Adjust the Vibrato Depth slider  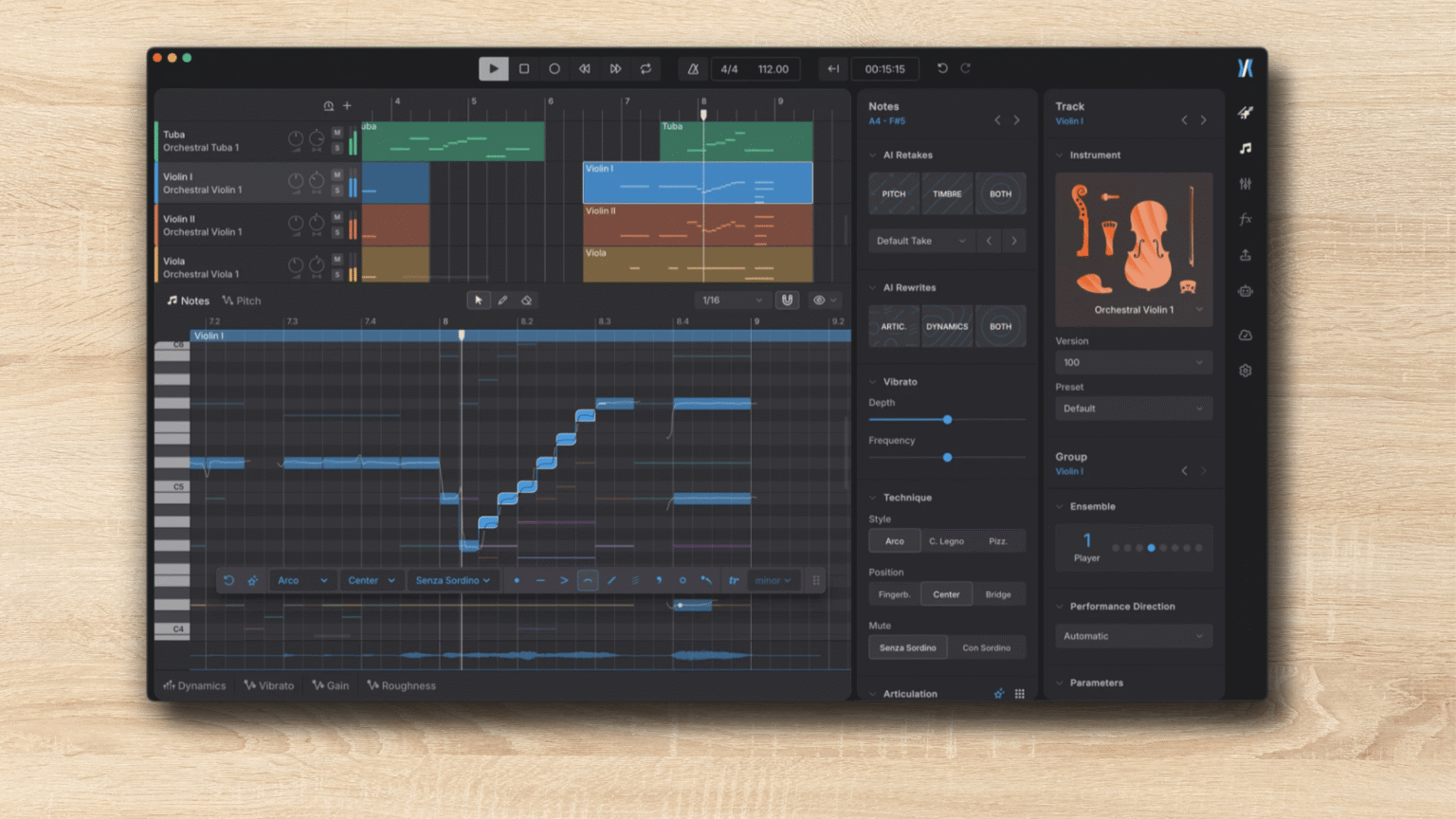947,419
